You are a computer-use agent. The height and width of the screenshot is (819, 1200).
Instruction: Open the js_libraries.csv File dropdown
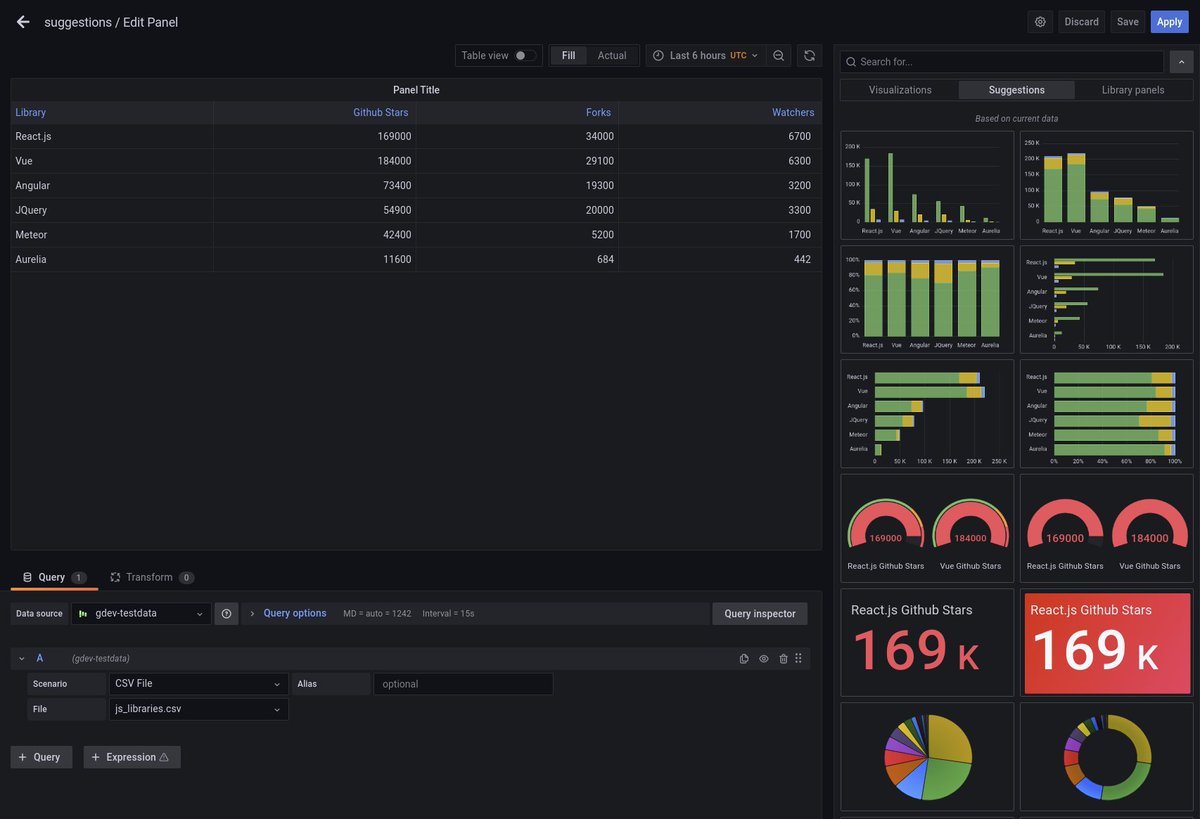tap(199, 709)
